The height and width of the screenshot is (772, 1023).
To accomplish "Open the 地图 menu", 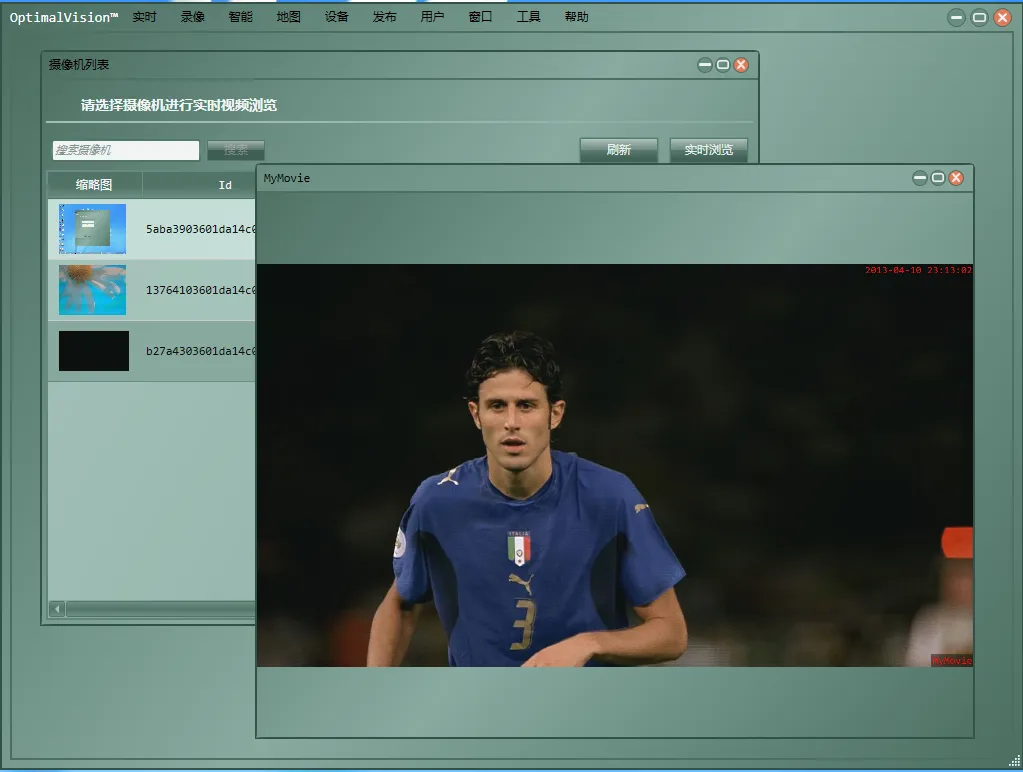I will click(288, 17).
